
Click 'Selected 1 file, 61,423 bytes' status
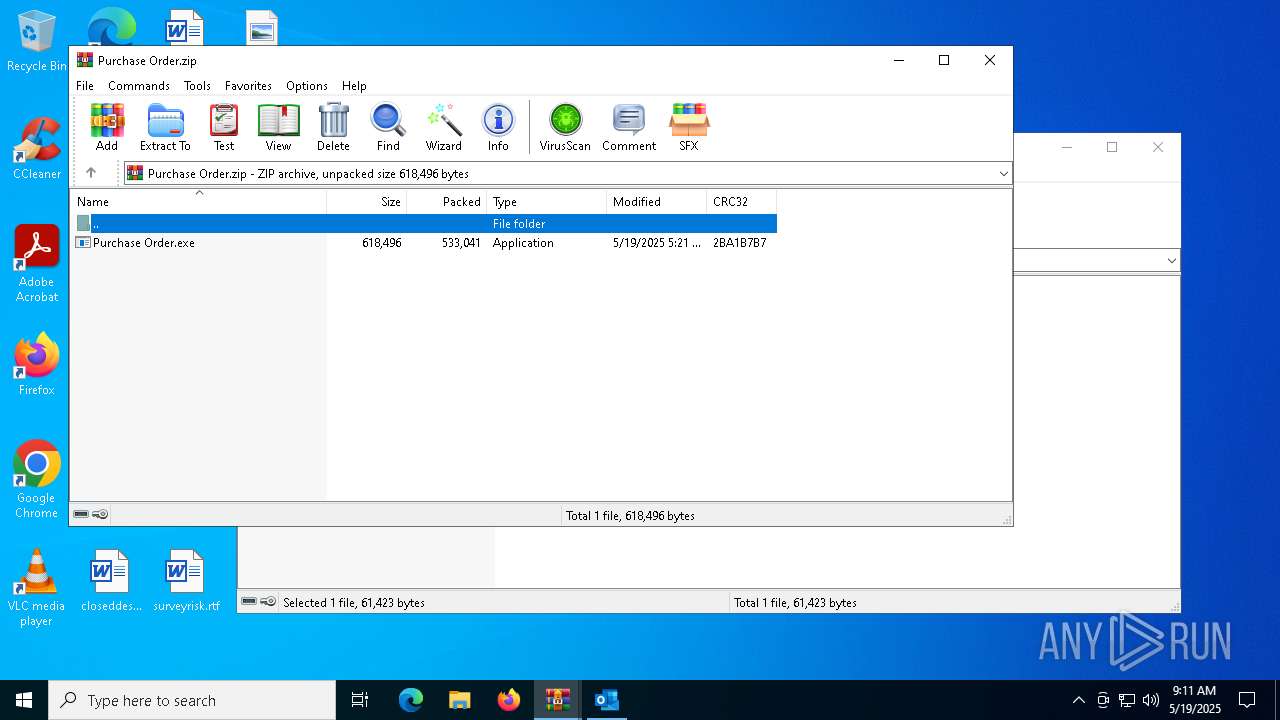point(354,603)
